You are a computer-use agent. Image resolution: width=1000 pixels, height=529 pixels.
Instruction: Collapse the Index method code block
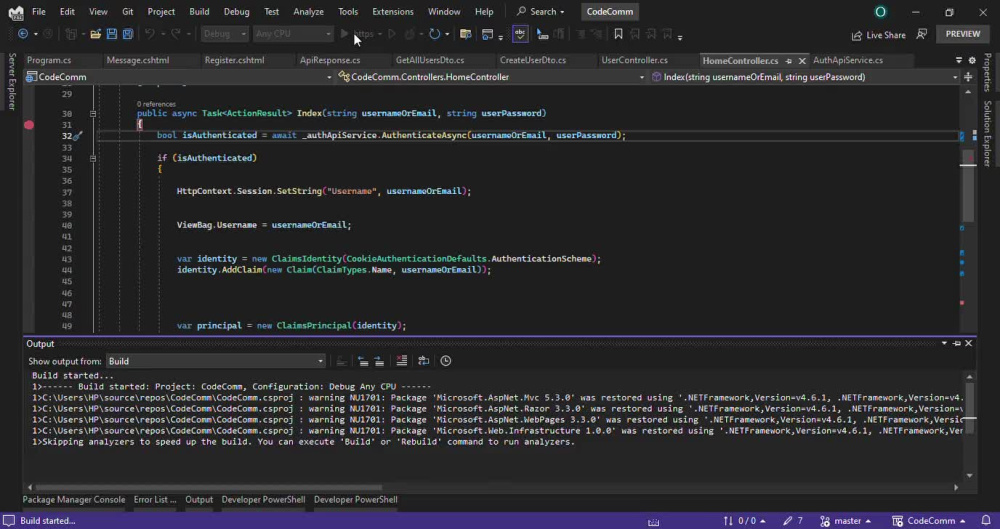point(92,114)
